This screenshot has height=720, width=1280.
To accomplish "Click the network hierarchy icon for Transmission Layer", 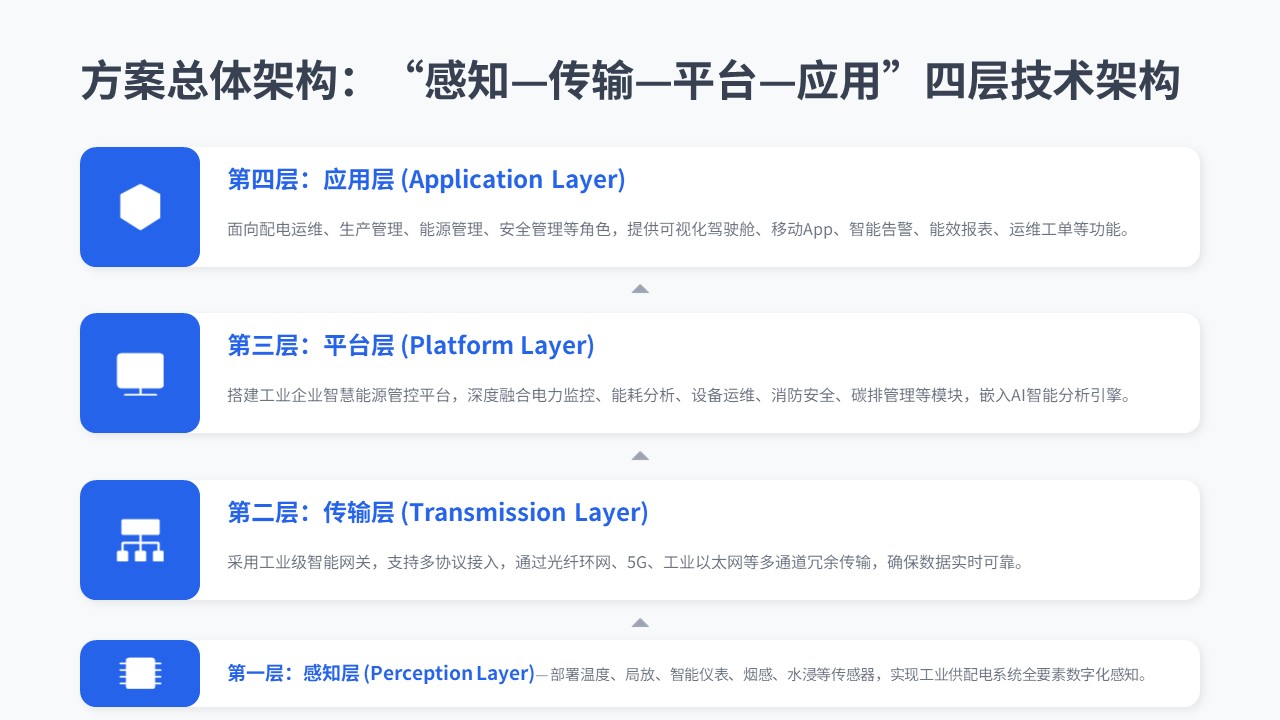I will (140, 540).
